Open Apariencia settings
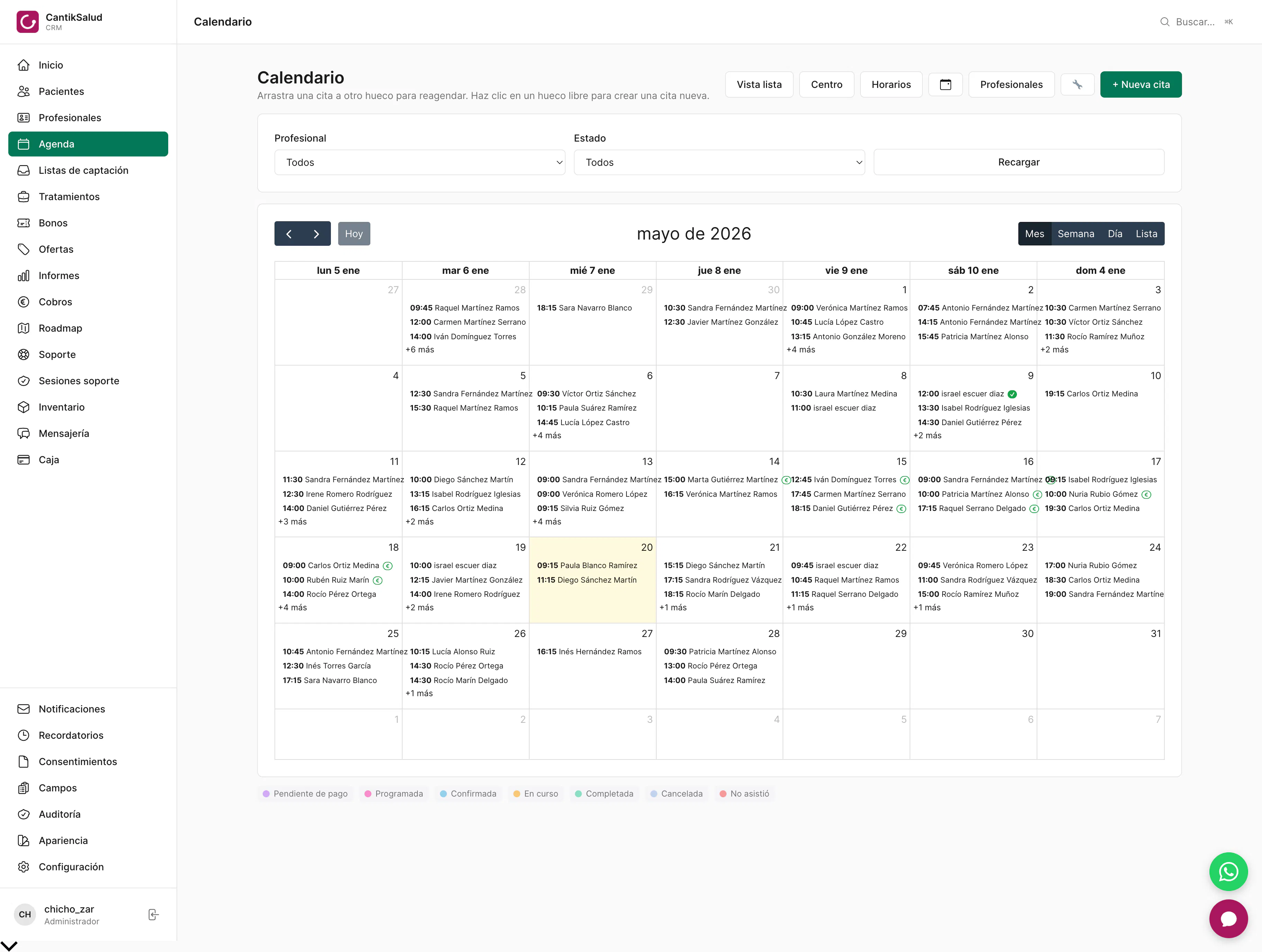 88,840
